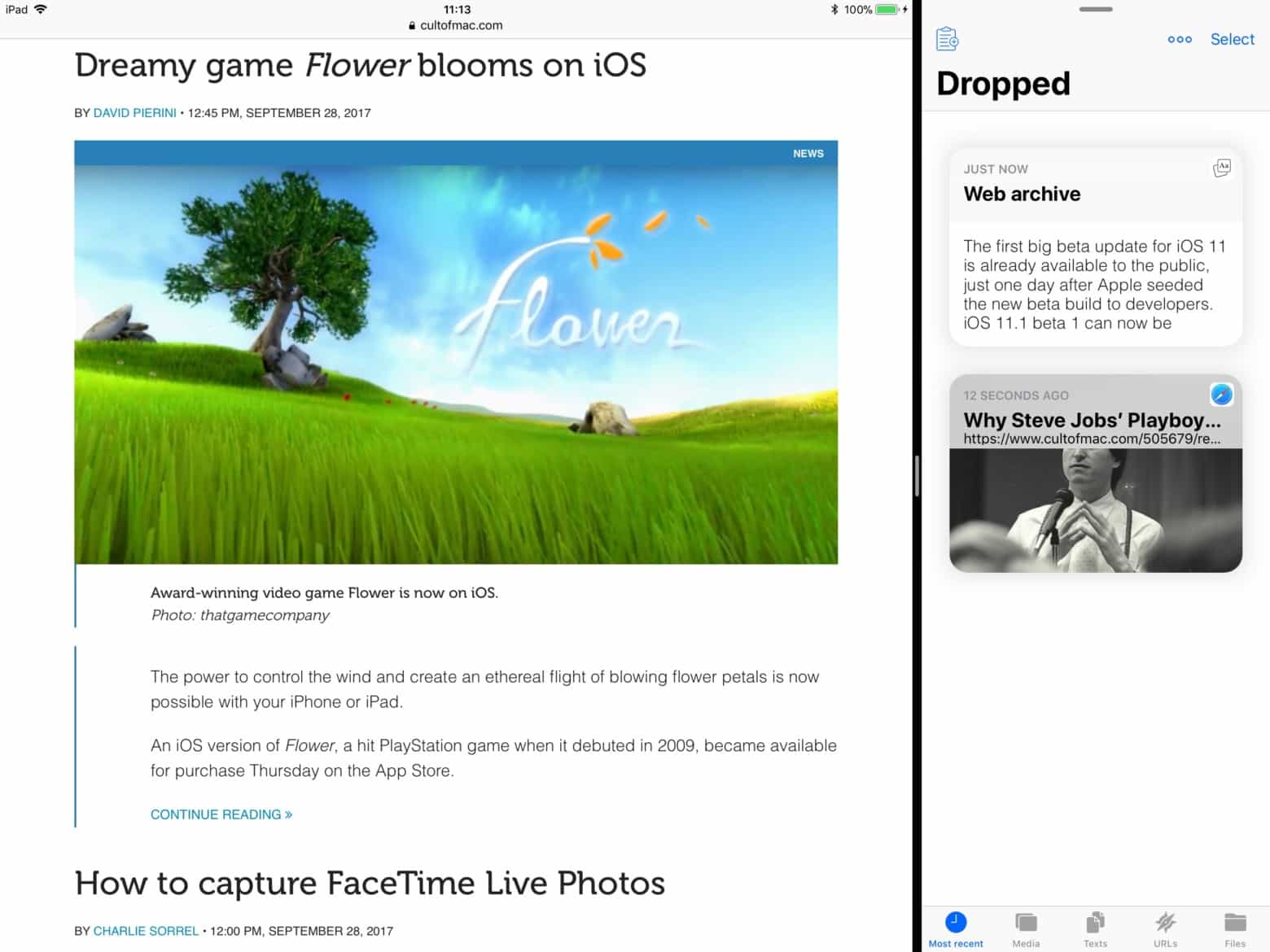
Task: Switch to the Most recent tab
Action: pos(955,928)
